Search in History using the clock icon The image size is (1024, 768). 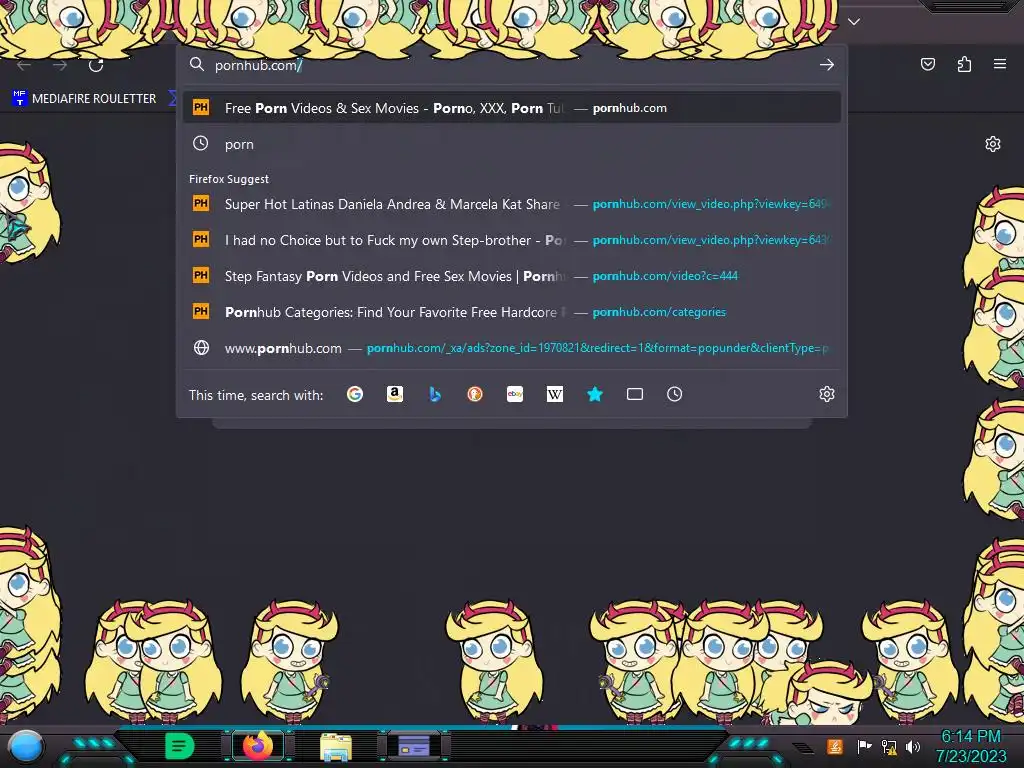pyautogui.click(x=675, y=394)
